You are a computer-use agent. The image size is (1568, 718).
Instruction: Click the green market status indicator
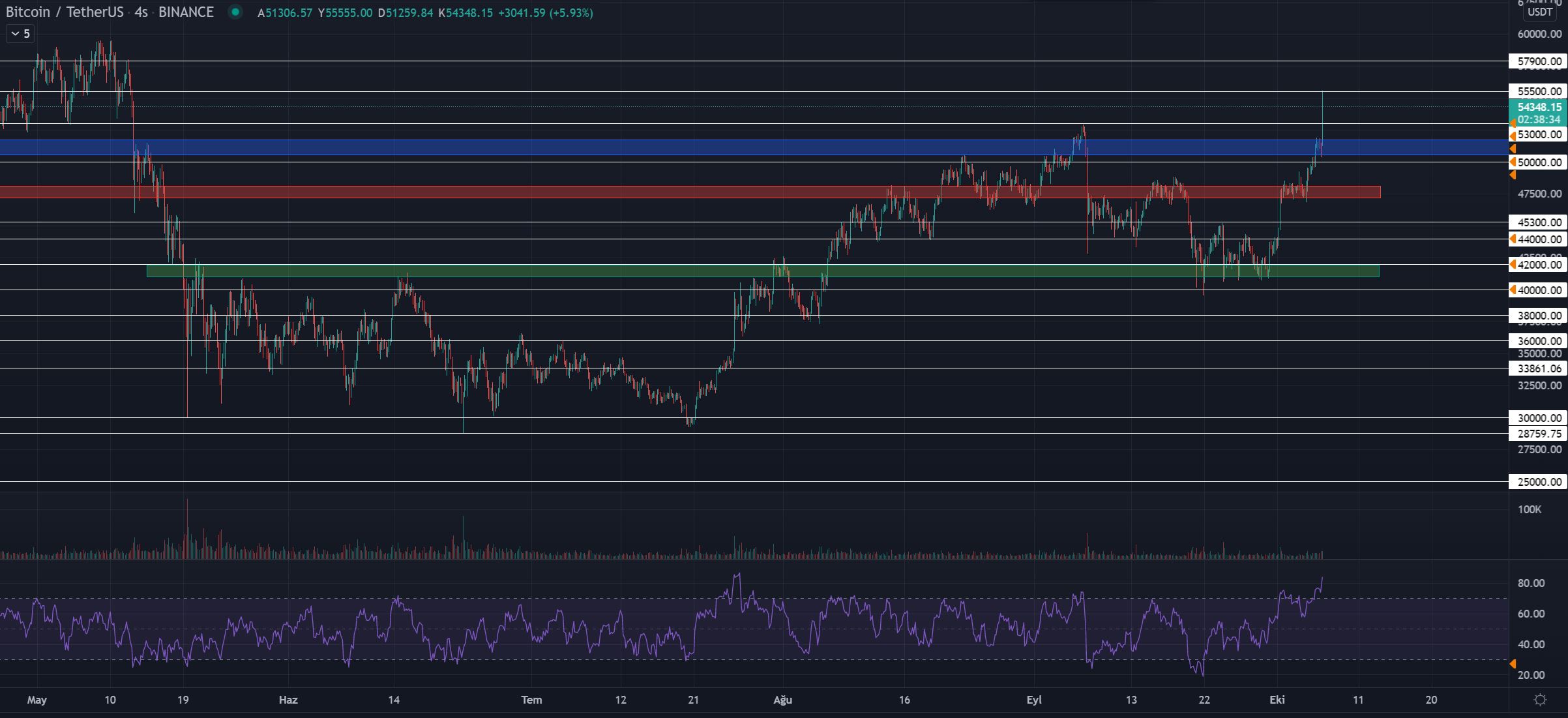[235, 12]
